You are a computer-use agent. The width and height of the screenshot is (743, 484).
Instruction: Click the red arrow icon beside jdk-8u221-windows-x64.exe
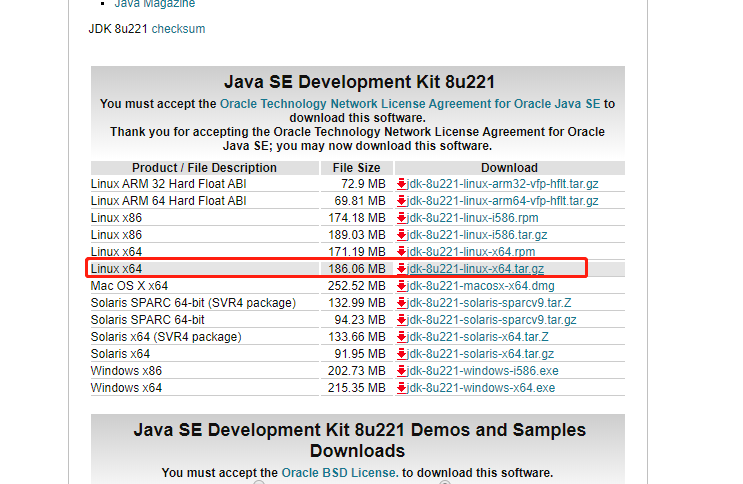coord(402,388)
